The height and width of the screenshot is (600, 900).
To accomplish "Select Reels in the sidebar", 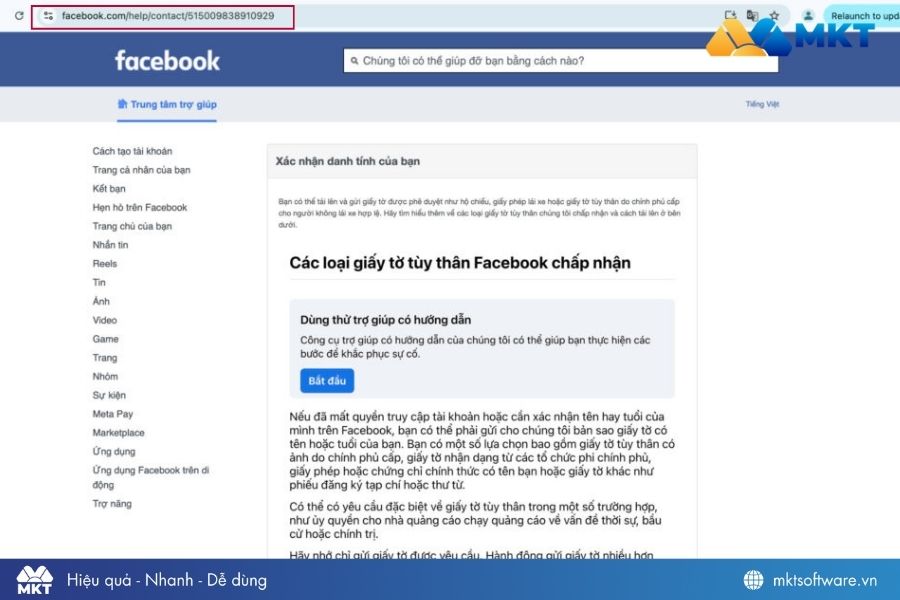I will click(104, 264).
